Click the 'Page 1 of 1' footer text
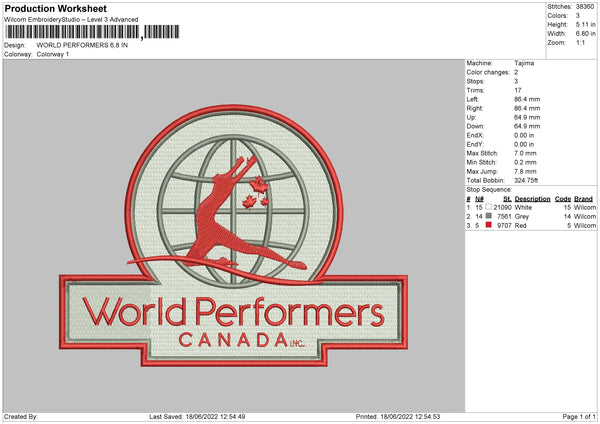 coord(579,416)
